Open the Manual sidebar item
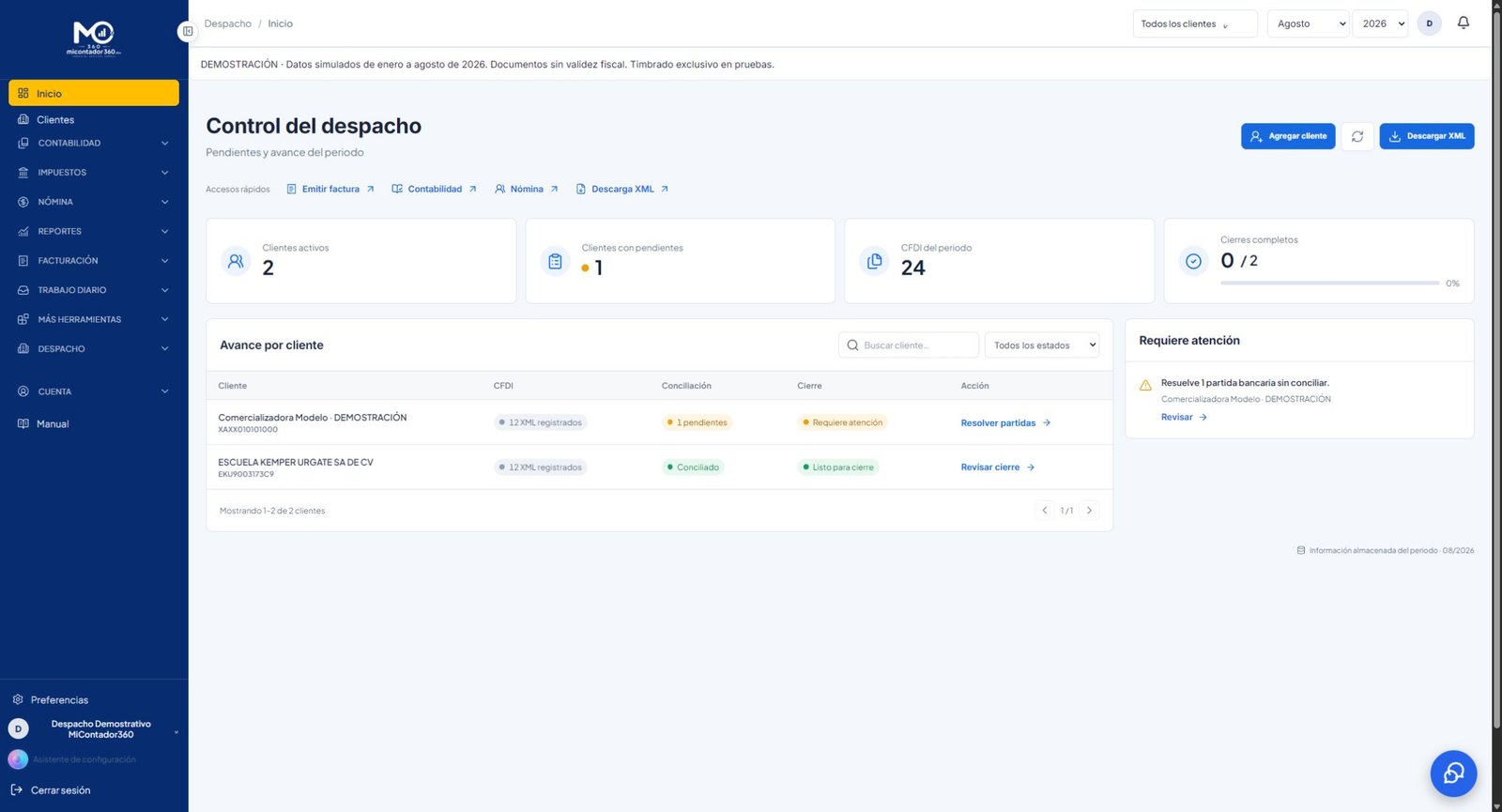 [94, 424]
